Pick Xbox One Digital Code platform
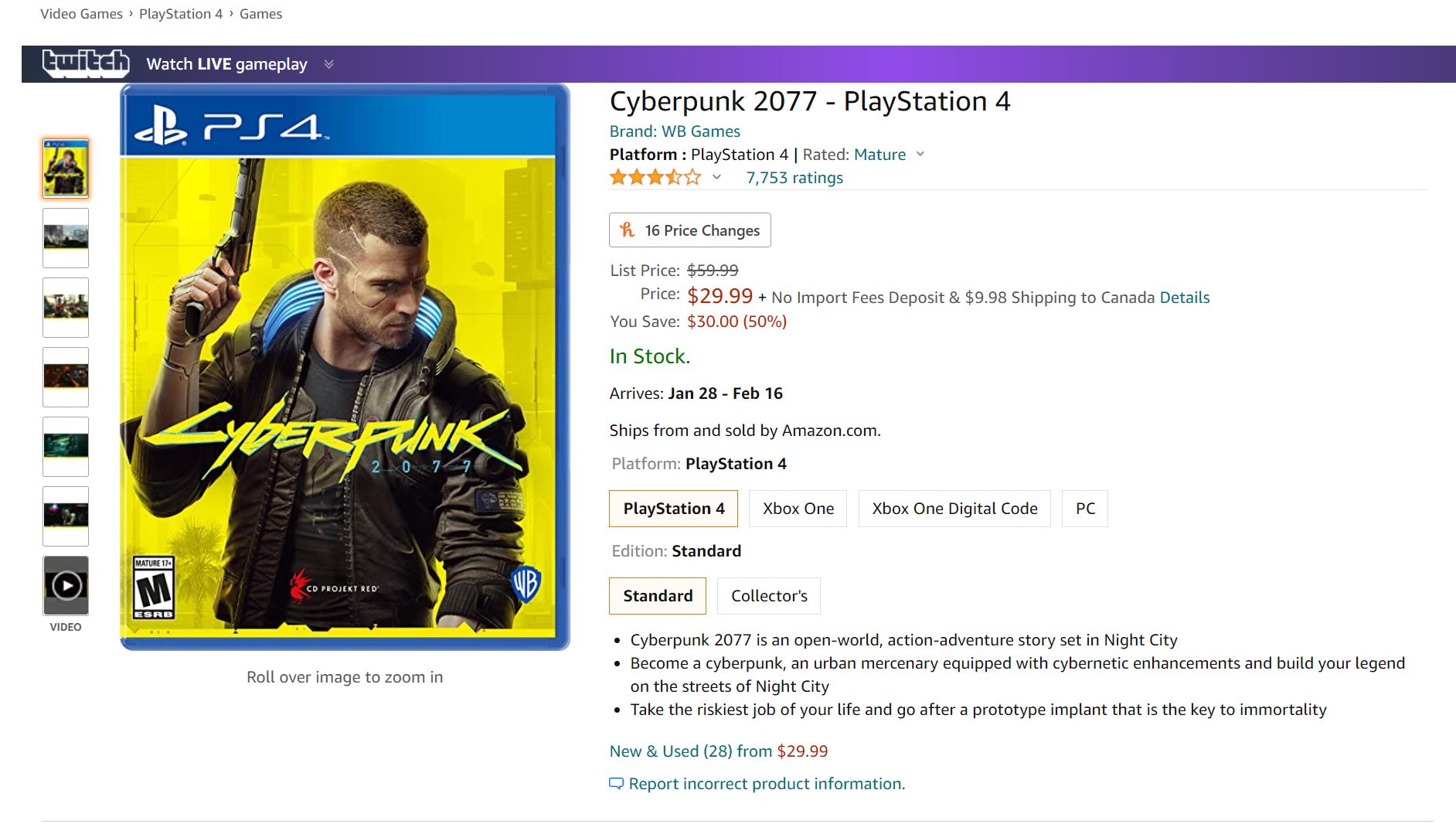The height and width of the screenshot is (824, 1456). [954, 509]
